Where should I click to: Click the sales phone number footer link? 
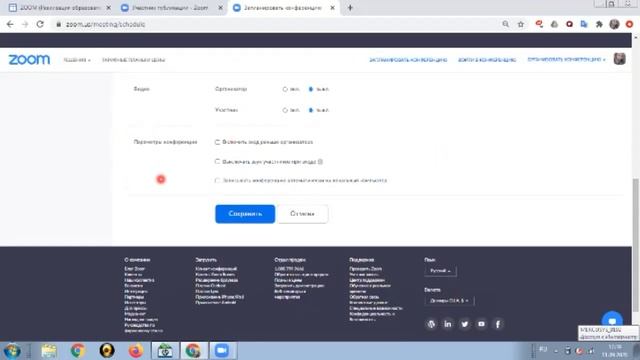coord(289,269)
